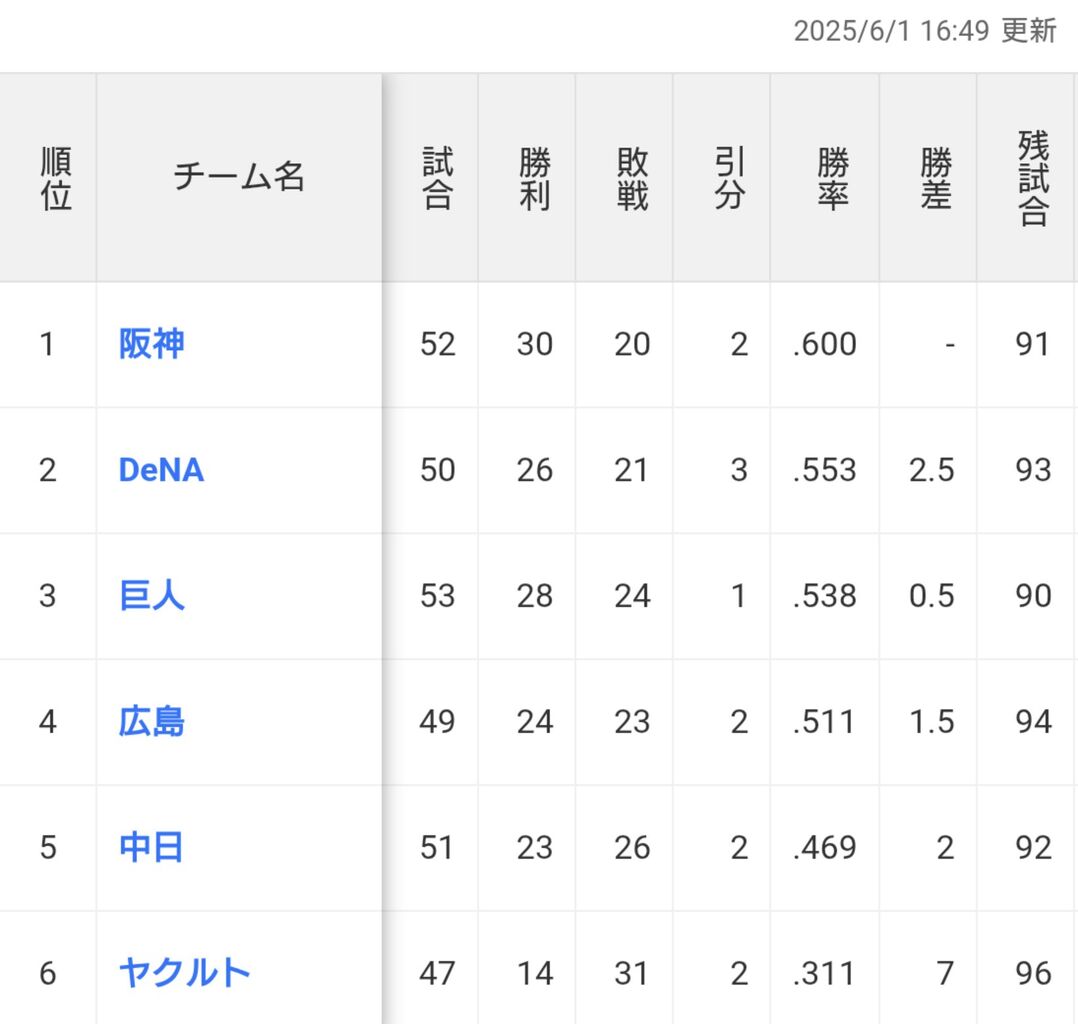The width and height of the screenshot is (1078, 1024).
Task: Open the 広島 team link
Action: (151, 721)
